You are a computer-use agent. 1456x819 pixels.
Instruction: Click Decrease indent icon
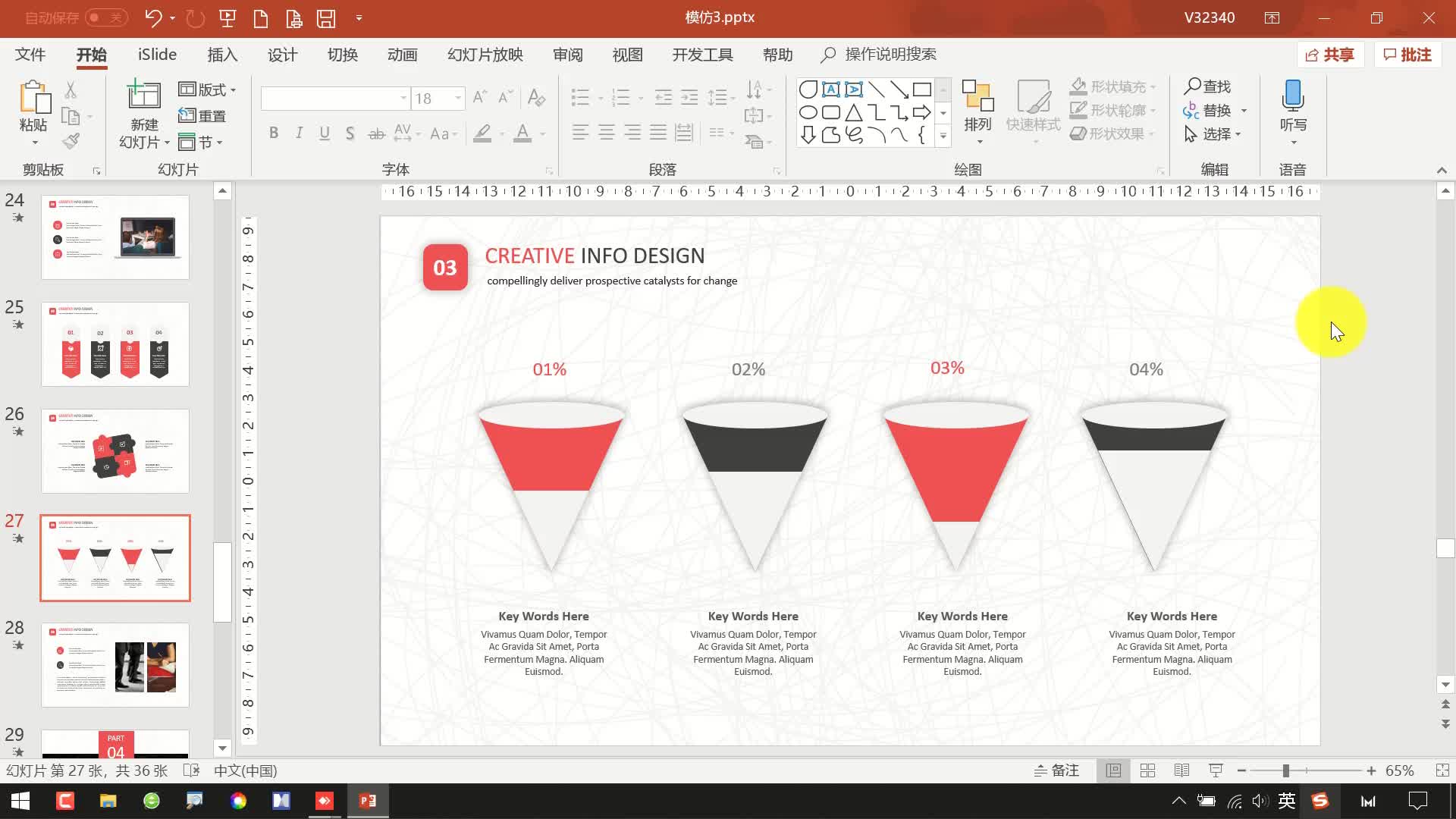[664, 97]
